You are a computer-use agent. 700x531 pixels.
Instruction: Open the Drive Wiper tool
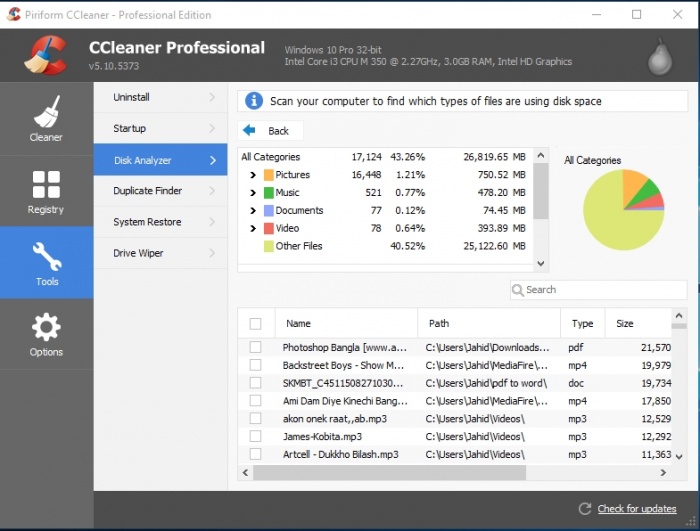pos(161,253)
